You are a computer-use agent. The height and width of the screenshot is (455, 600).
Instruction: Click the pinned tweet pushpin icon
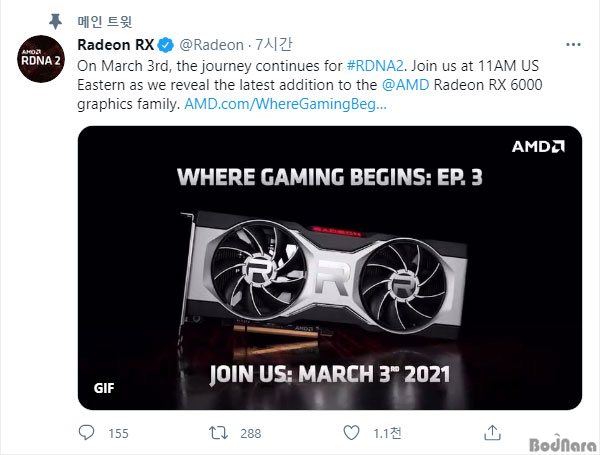pos(55,21)
